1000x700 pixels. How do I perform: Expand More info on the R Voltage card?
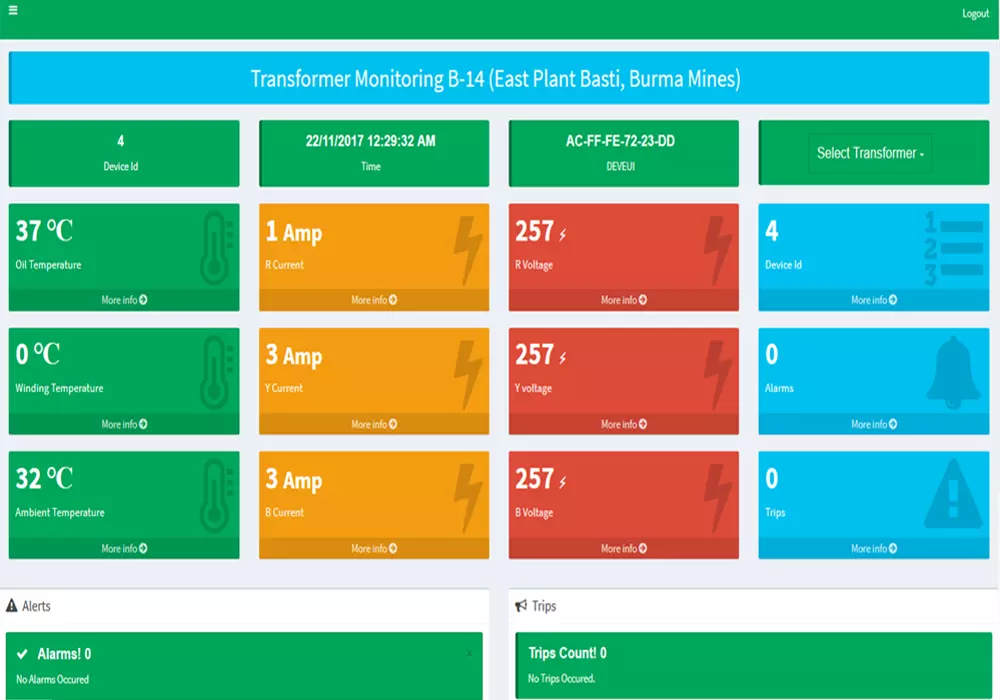pos(624,299)
